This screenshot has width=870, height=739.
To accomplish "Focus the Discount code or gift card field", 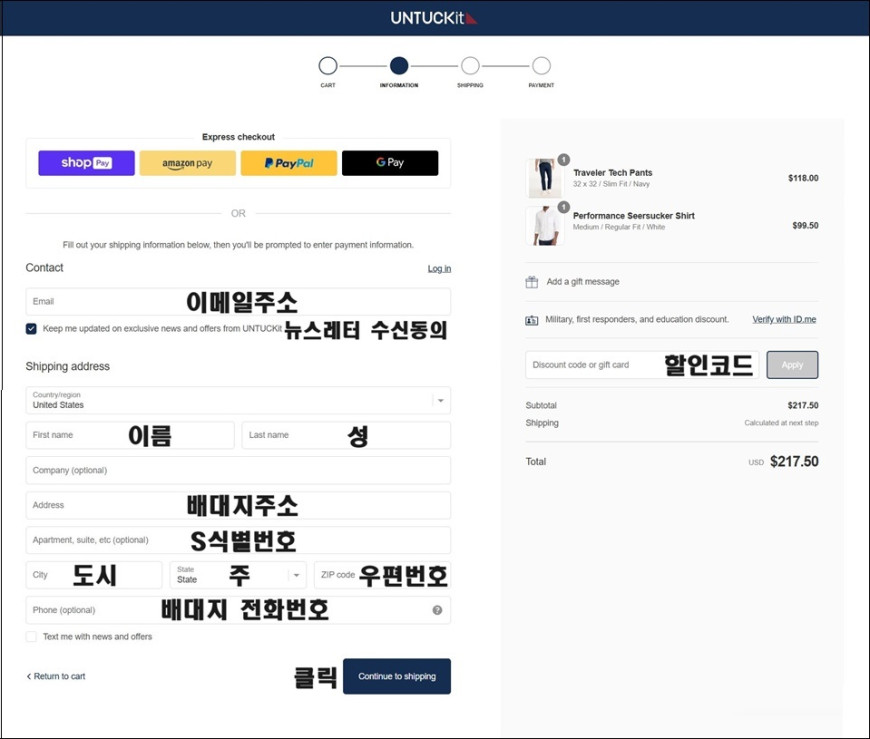I will point(642,365).
